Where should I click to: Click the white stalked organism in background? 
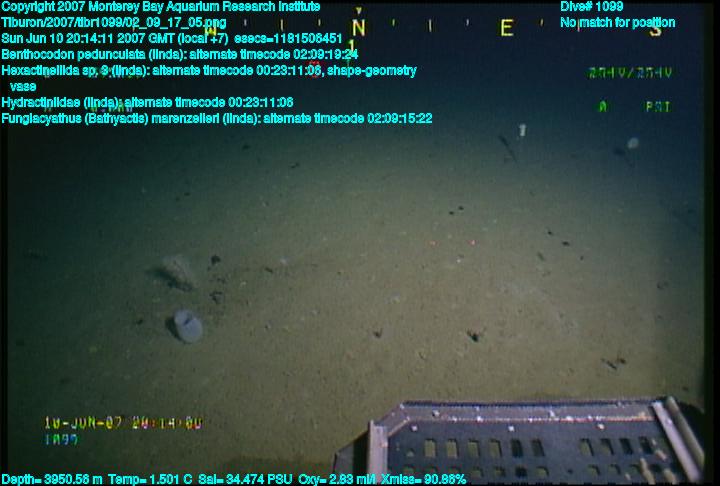[x=522, y=130]
